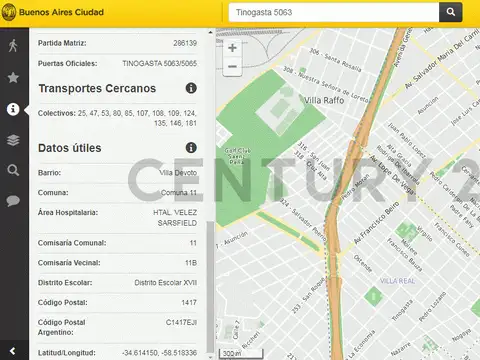Screen dimensions: 480x360
Task: Click the Transportes Cercanos heading
Action: (97, 88)
